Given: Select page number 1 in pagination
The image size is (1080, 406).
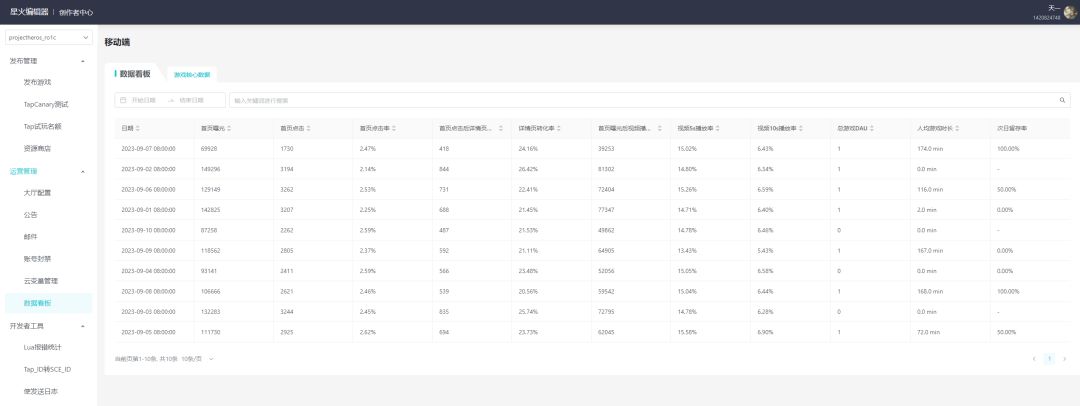Looking at the screenshot, I should click(x=1050, y=358).
